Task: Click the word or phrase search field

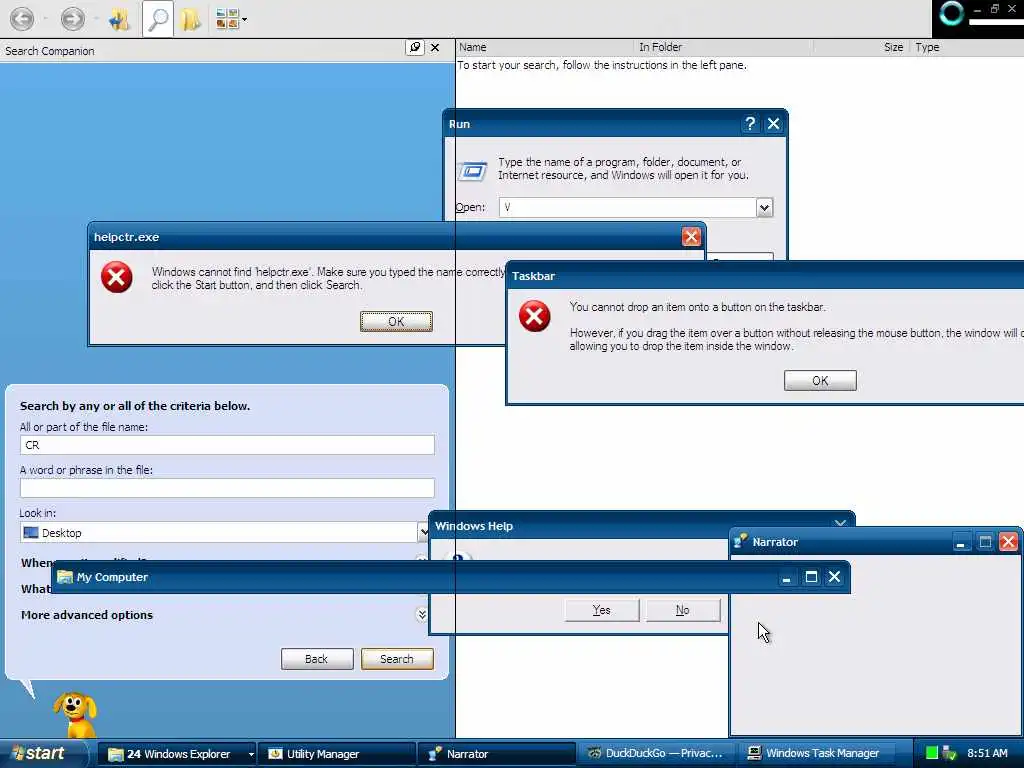Action: coord(227,488)
